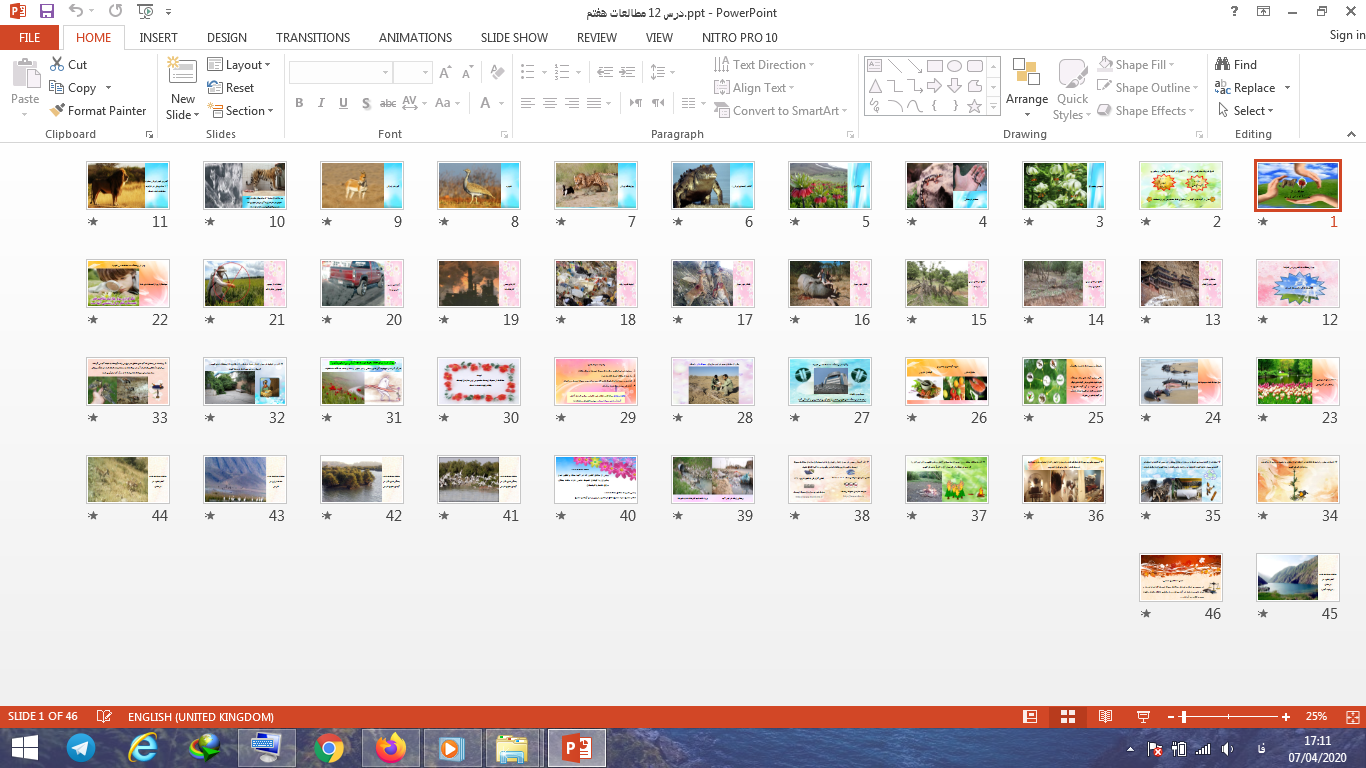Click Sign in link

[x=1346, y=35]
